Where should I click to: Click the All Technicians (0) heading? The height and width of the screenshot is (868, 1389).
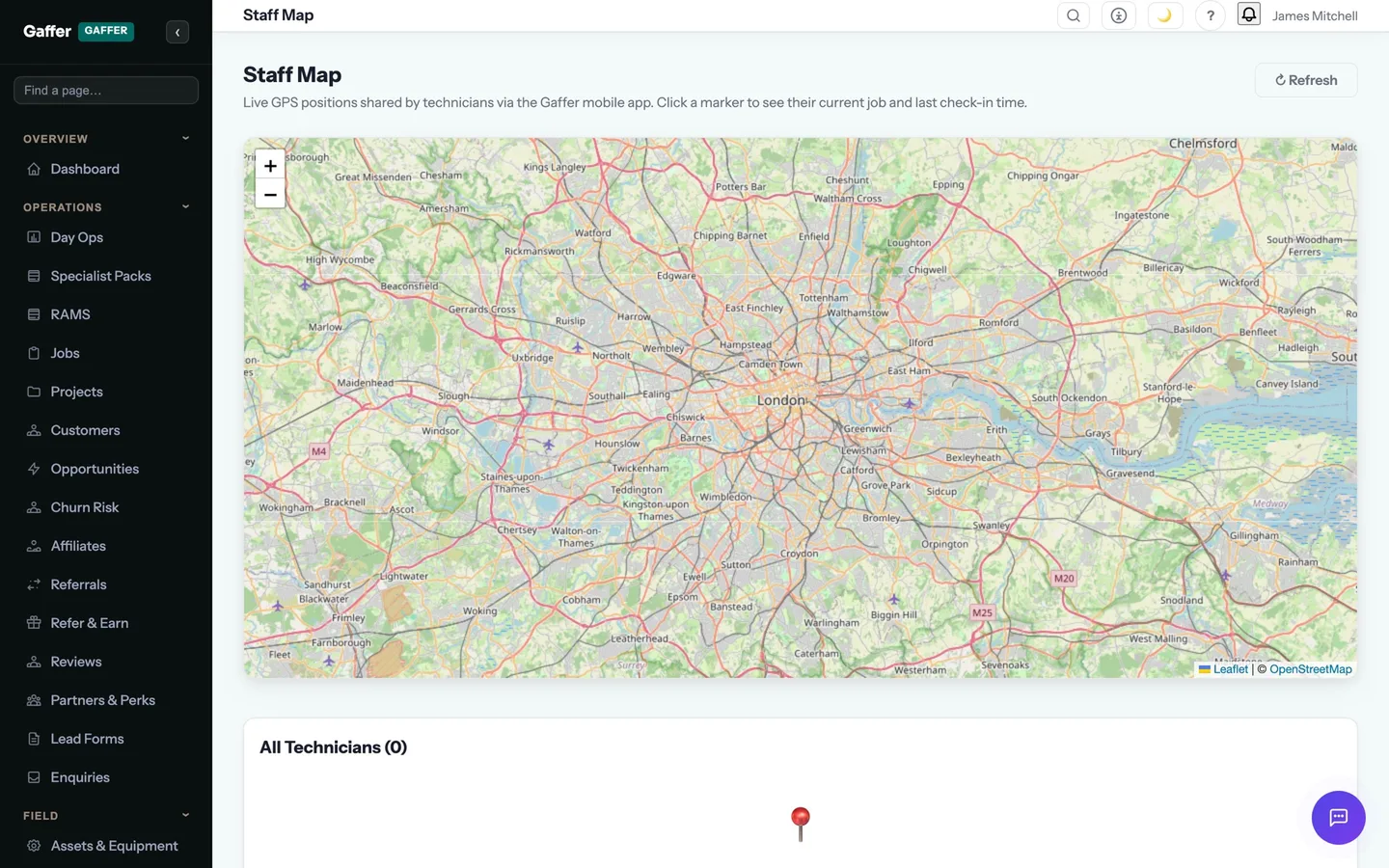(x=333, y=747)
